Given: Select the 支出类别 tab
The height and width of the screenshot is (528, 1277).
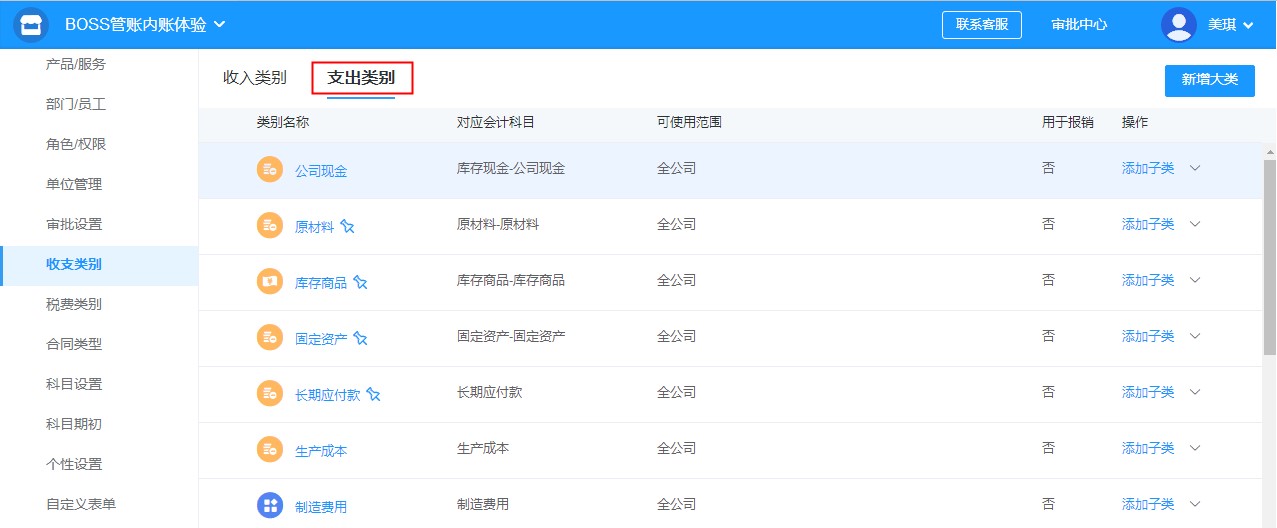Looking at the screenshot, I should click(x=361, y=78).
